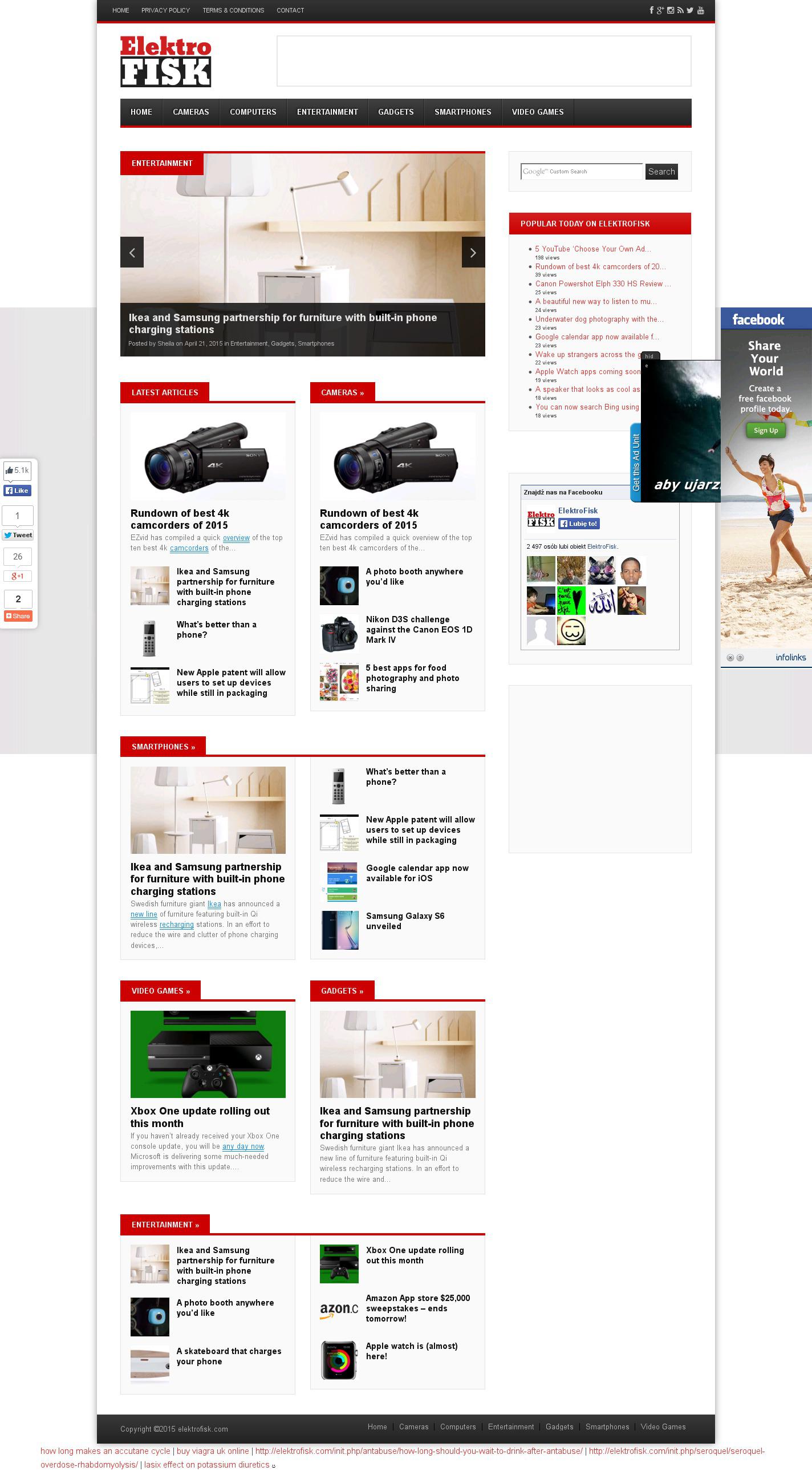Go to next slide in featured slider
This screenshot has width=812, height=1471.
click(473, 253)
